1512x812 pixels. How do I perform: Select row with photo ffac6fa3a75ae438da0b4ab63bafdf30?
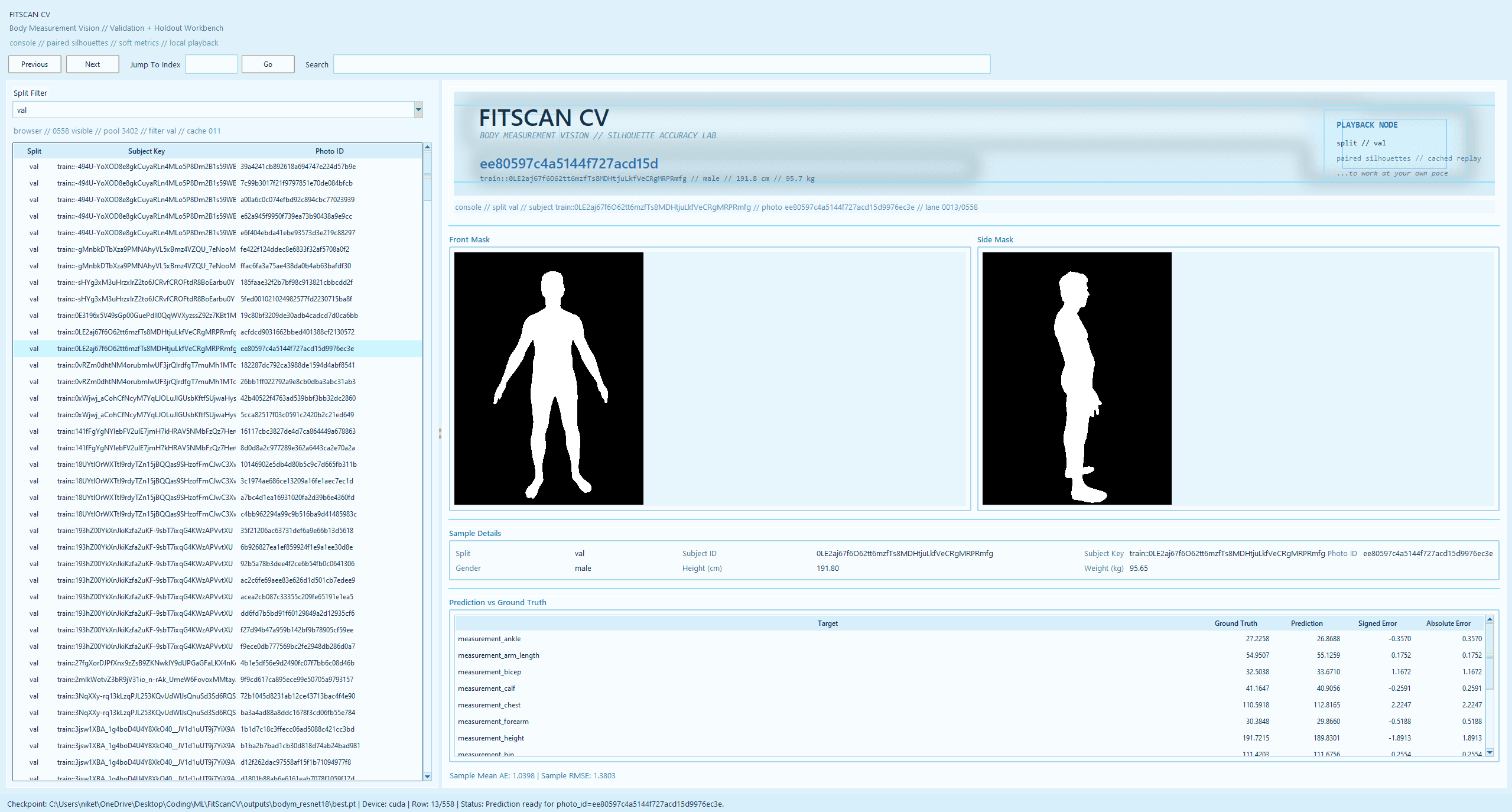217,266
